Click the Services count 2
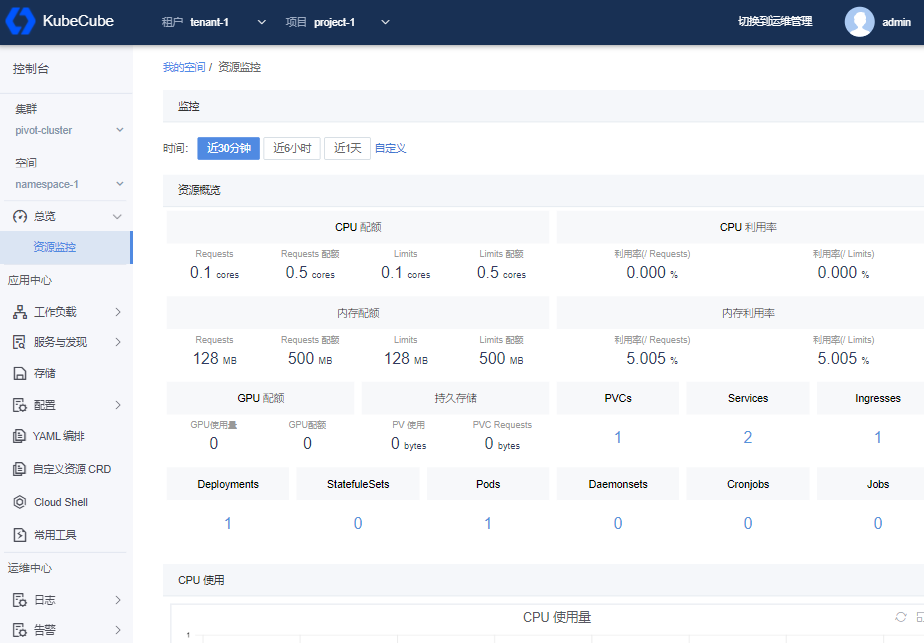 748,437
